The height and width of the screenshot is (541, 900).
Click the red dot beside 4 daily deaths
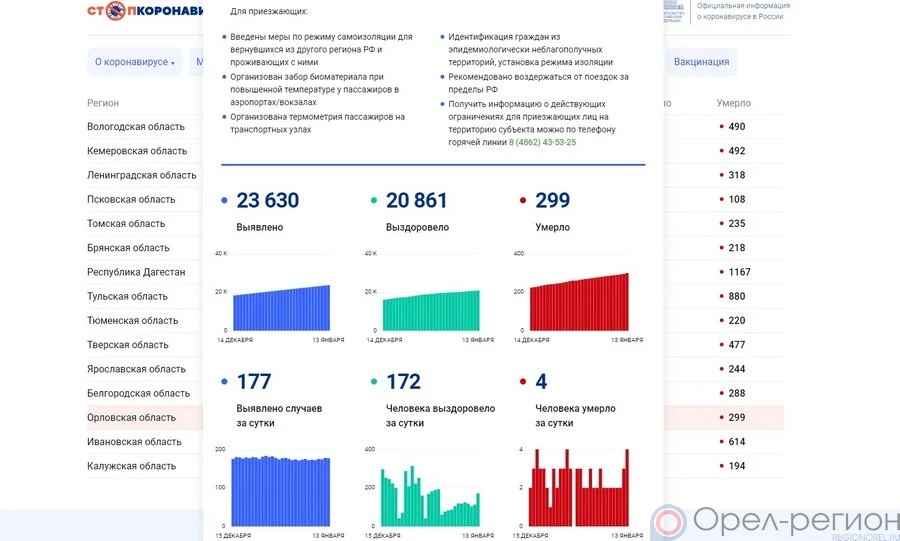pyautogui.click(x=523, y=382)
